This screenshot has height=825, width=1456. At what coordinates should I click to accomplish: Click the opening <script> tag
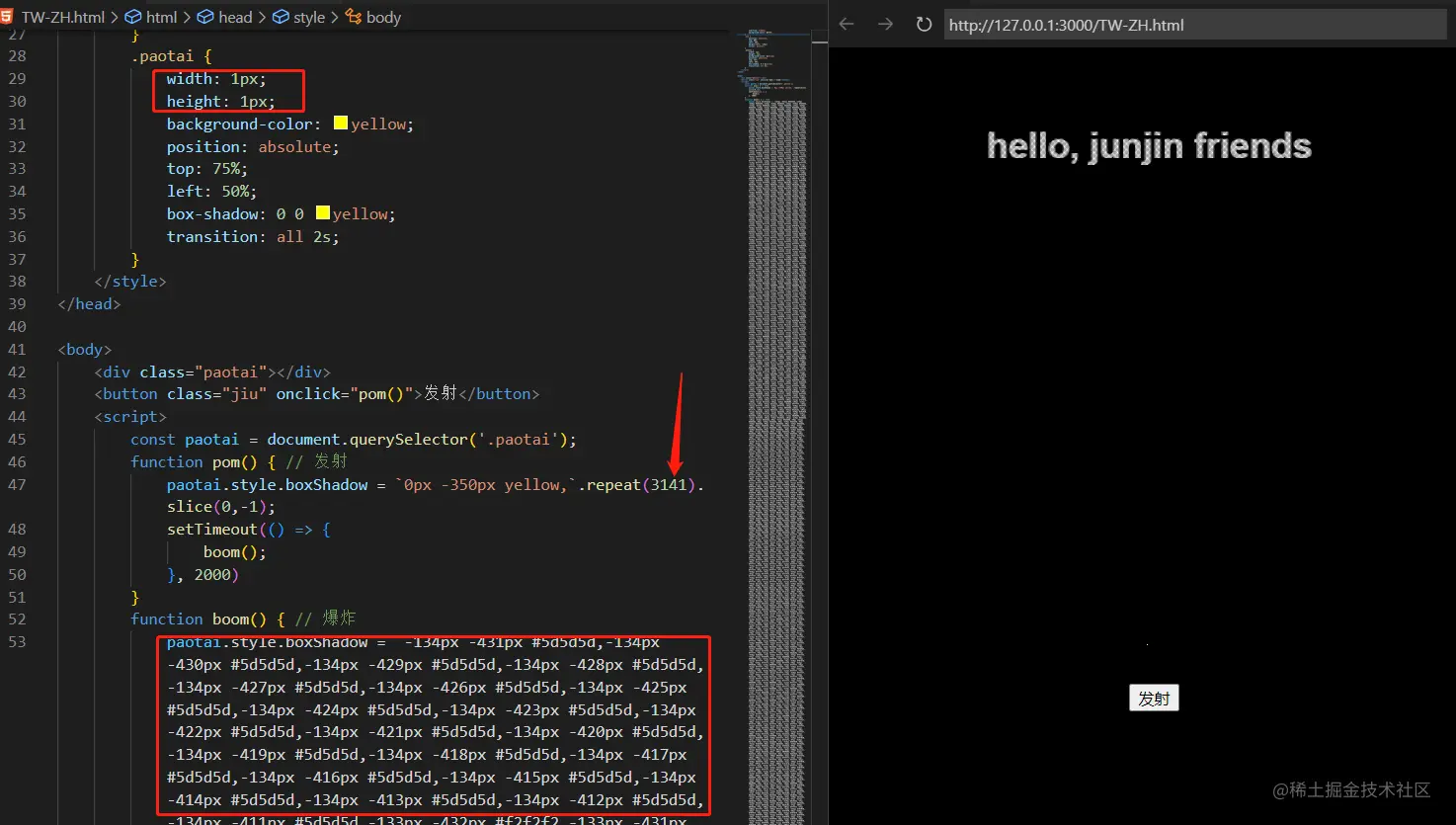(130, 417)
